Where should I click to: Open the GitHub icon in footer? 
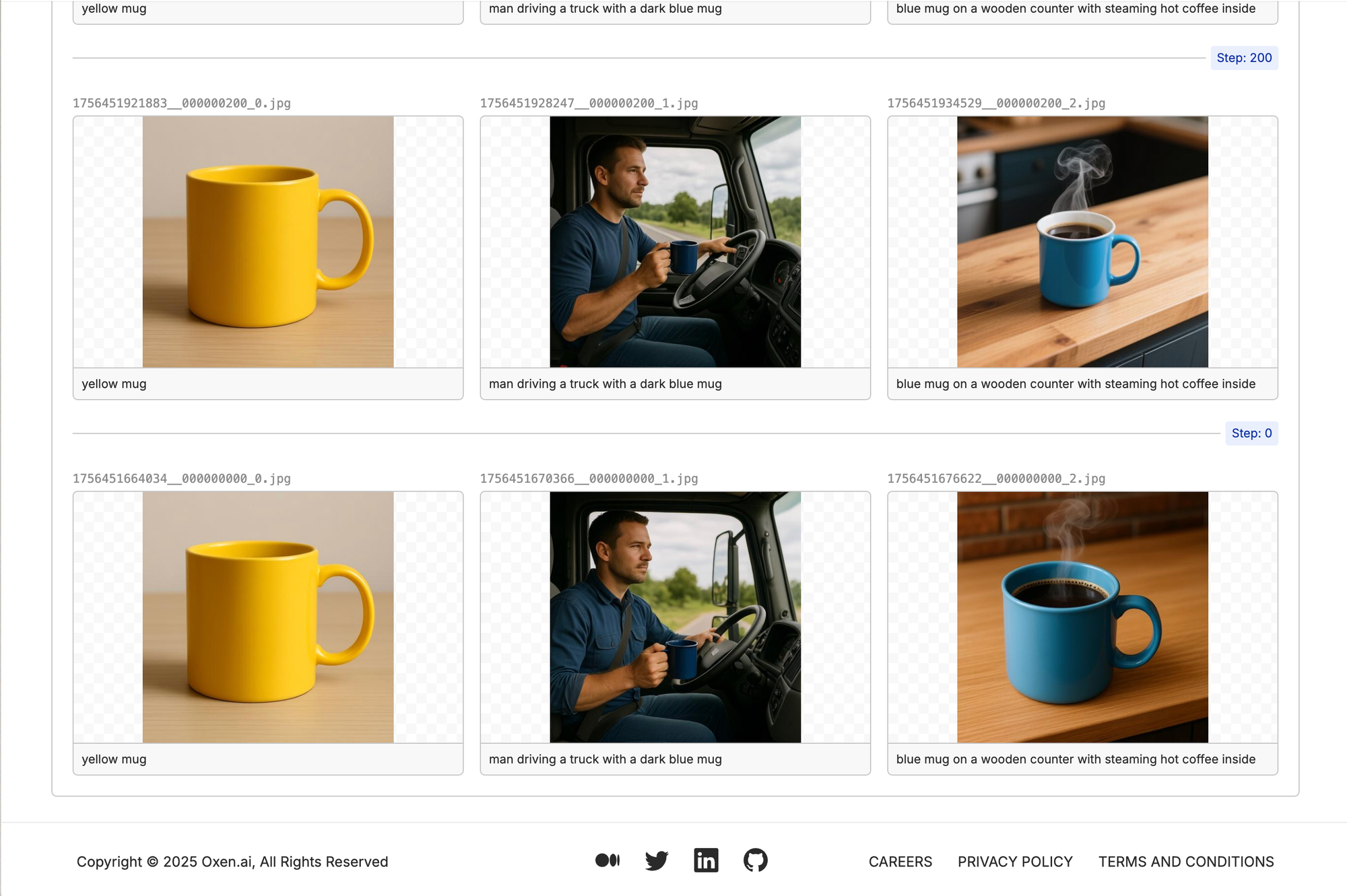pos(755,860)
